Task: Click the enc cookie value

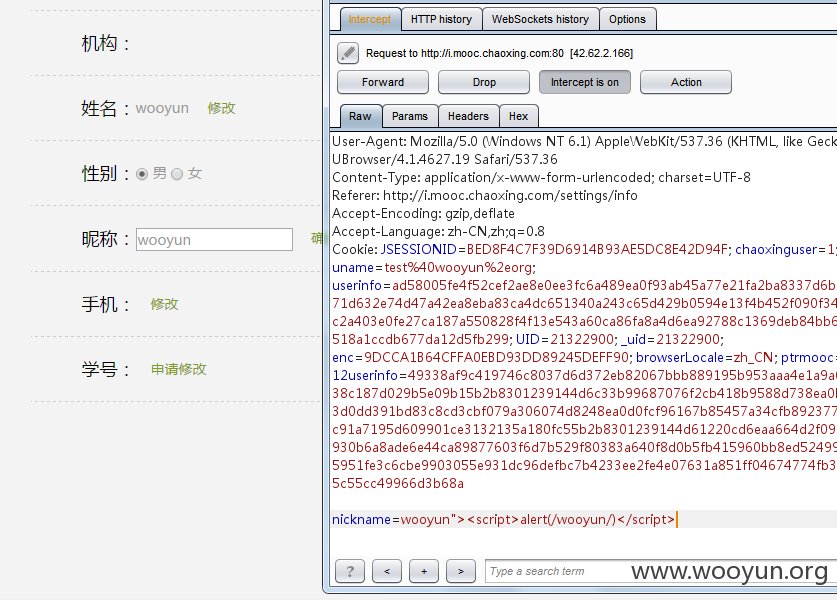Action: point(496,358)
